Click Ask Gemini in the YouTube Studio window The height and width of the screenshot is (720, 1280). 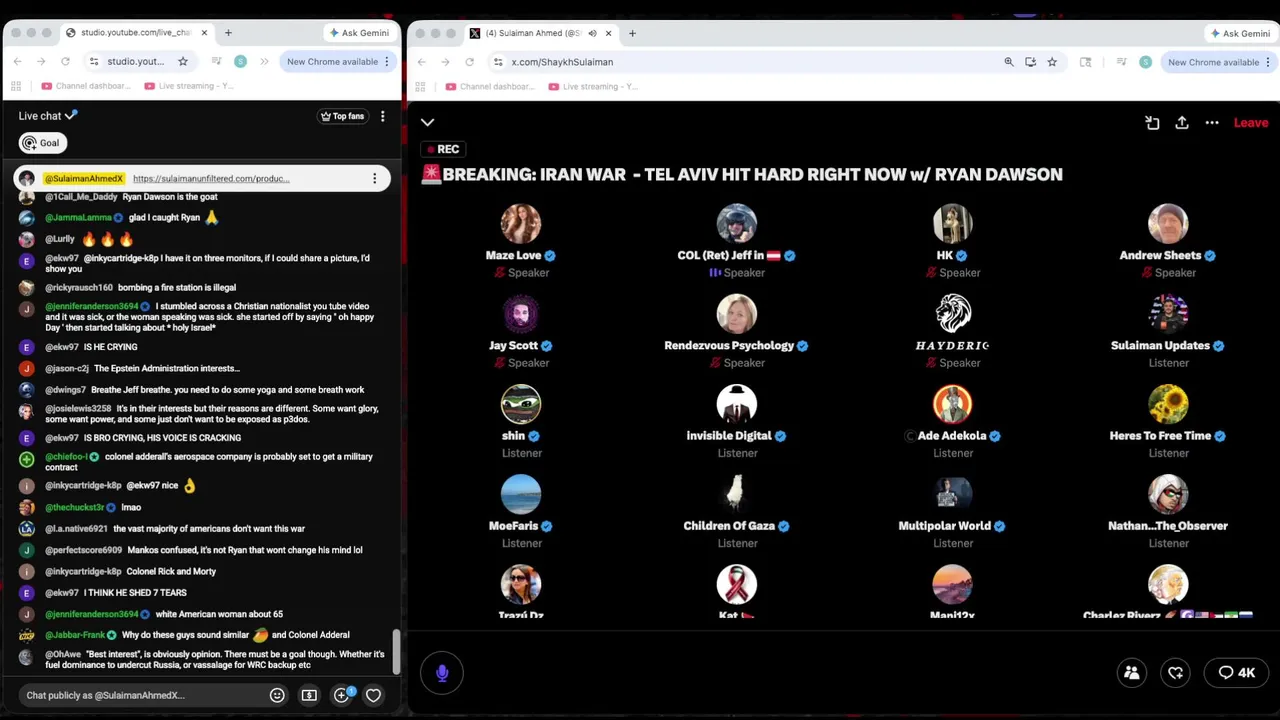click(358, 33)
